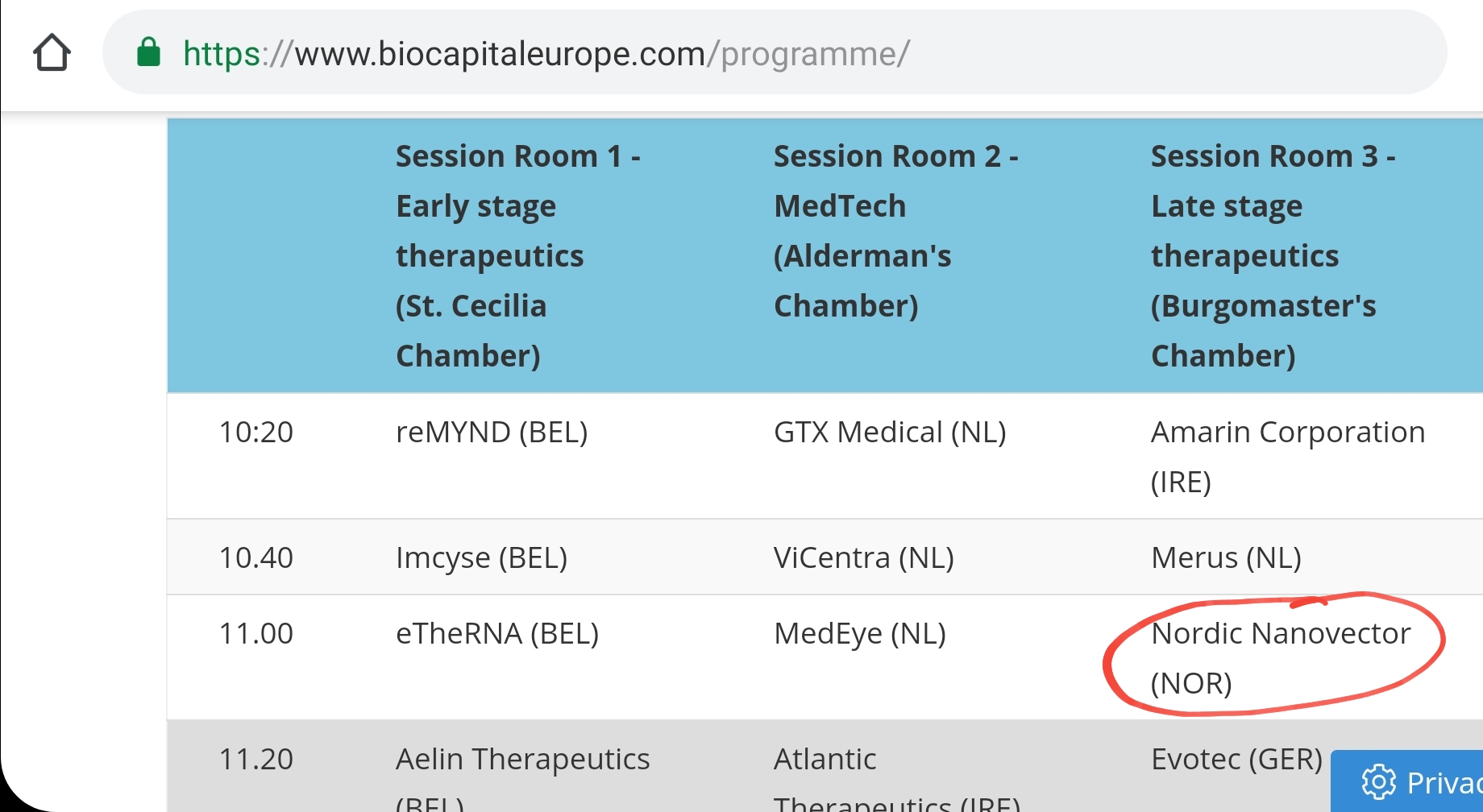Click the Merus (NL) entry
This screenshot has width=1483, height=812.
(1226, 557)
